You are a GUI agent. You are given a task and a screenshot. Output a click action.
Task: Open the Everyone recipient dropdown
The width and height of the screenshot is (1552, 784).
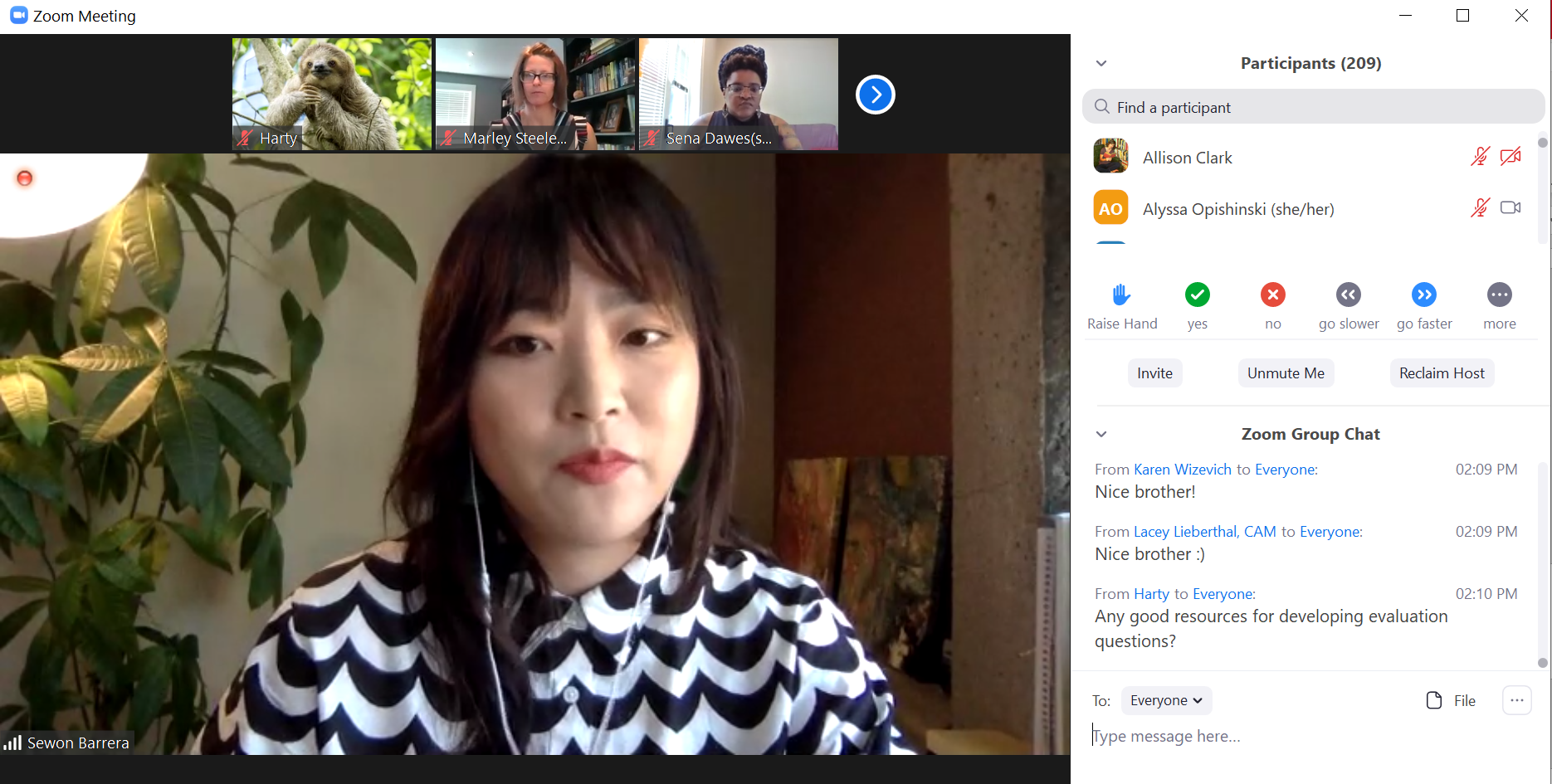1166,700
